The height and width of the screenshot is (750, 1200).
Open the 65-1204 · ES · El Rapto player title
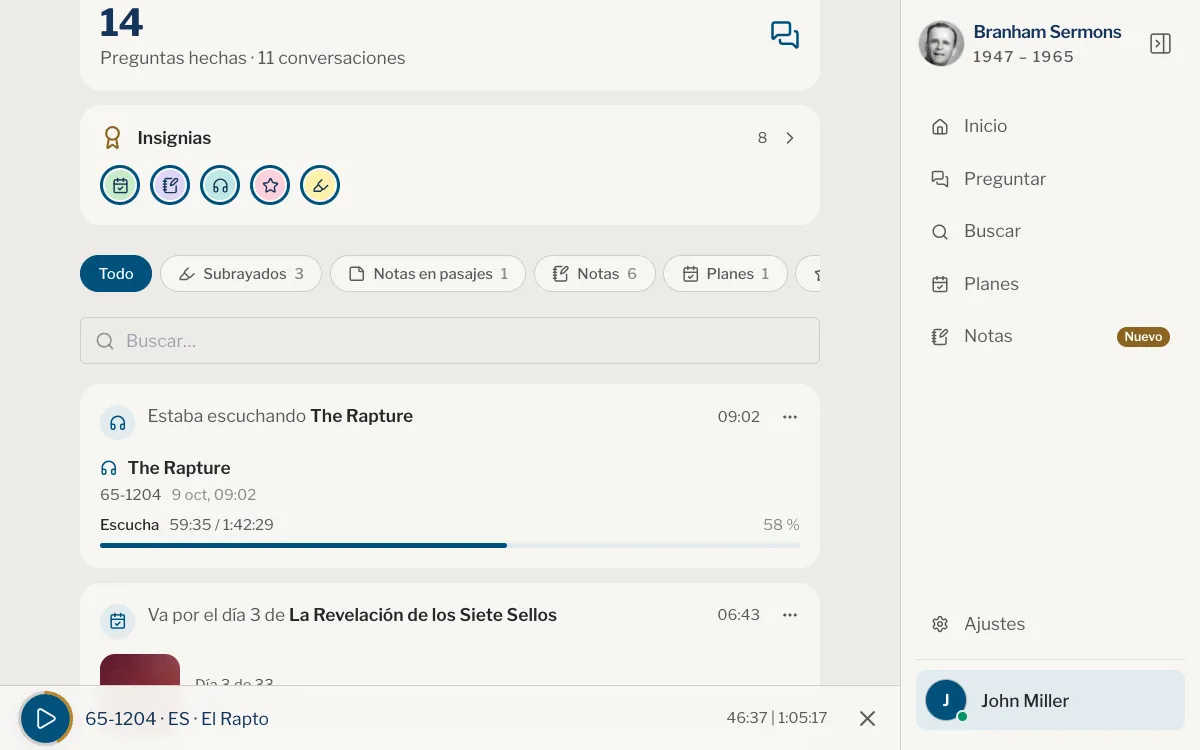point(177,719)
